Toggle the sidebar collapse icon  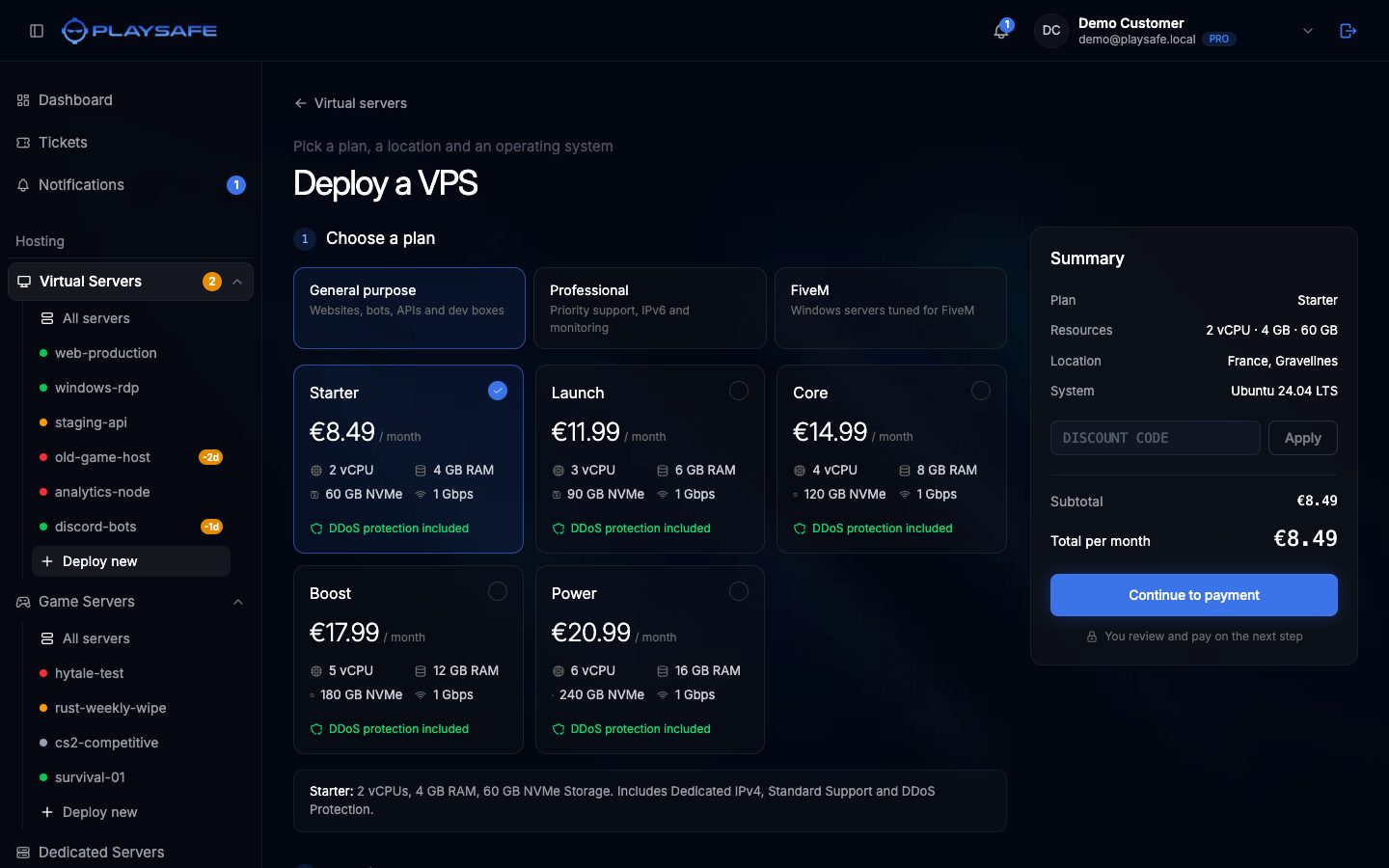[37, 31]
